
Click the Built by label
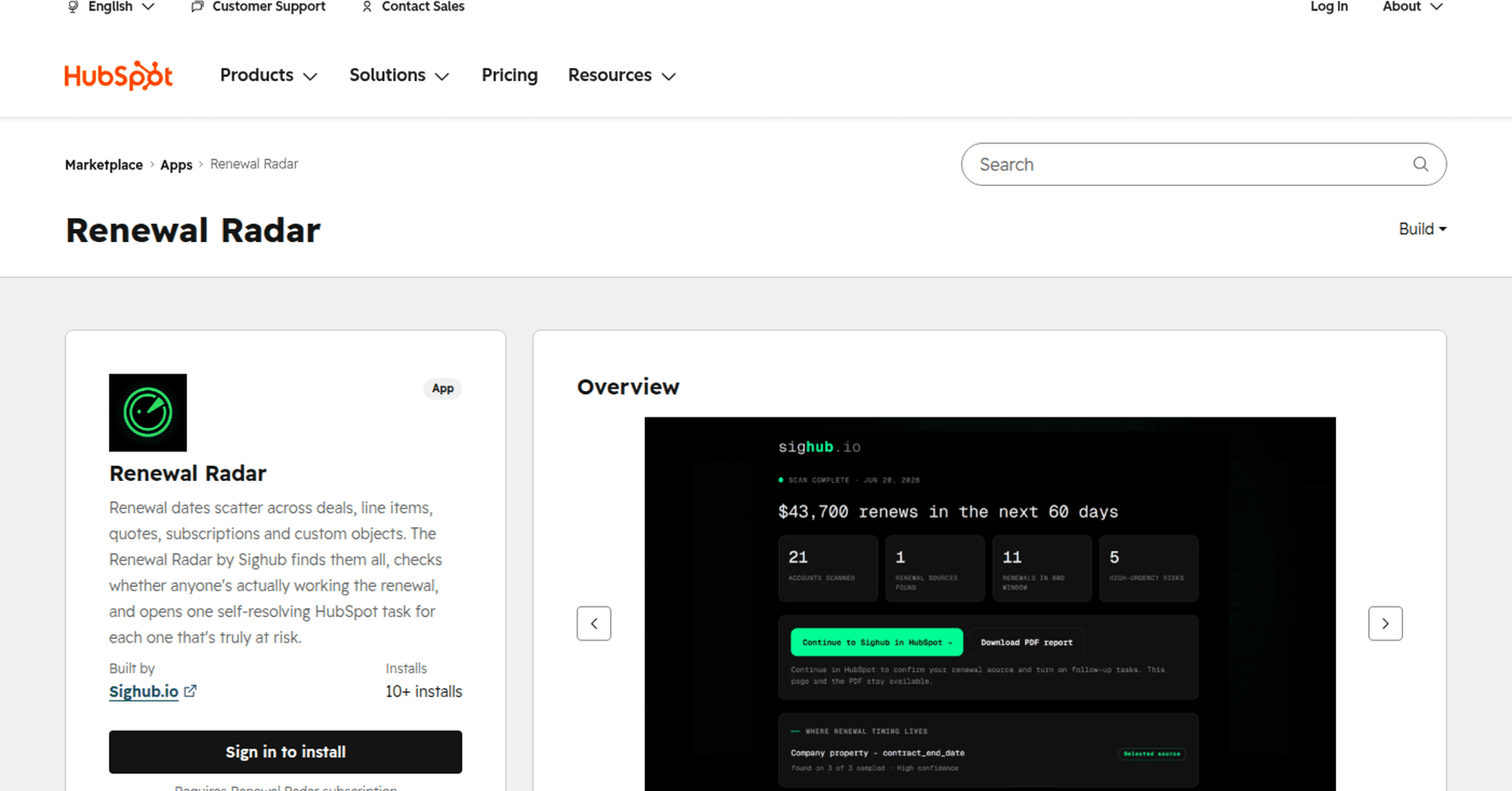click(x=132, y=668)
